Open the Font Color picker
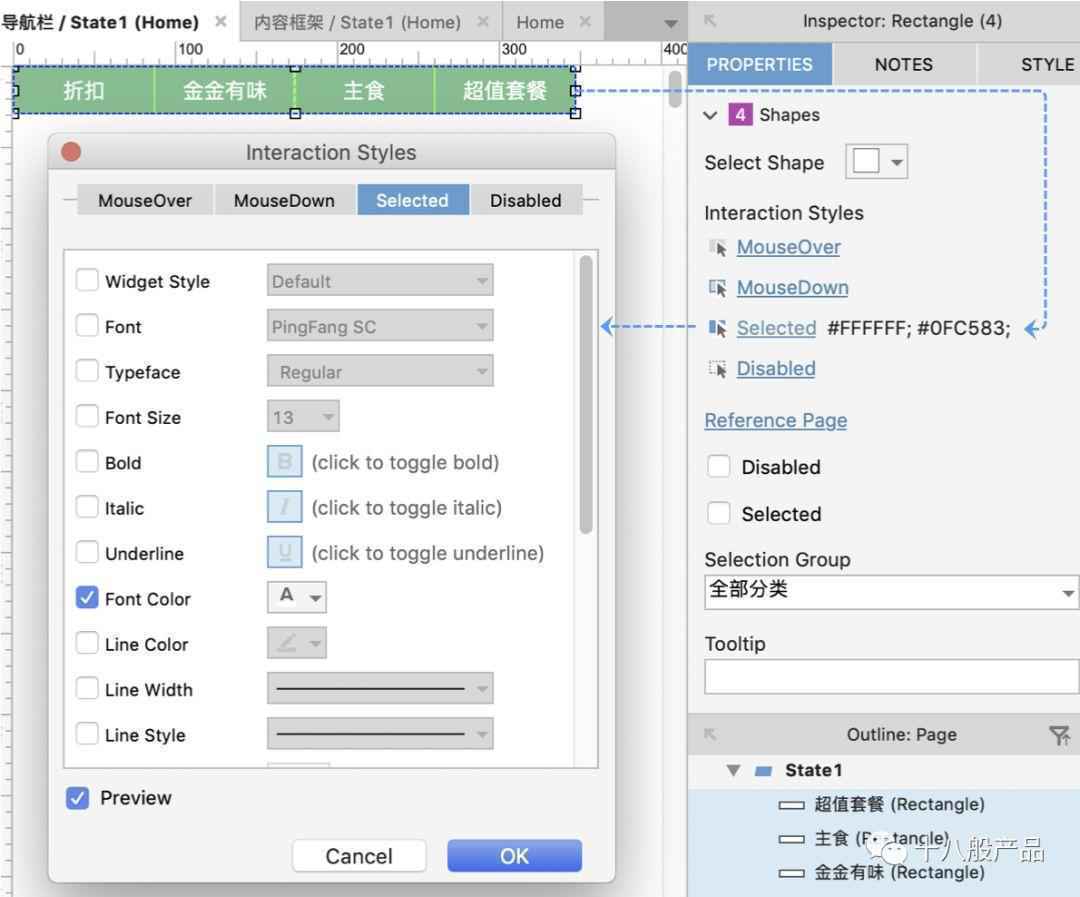 (297, 597)
